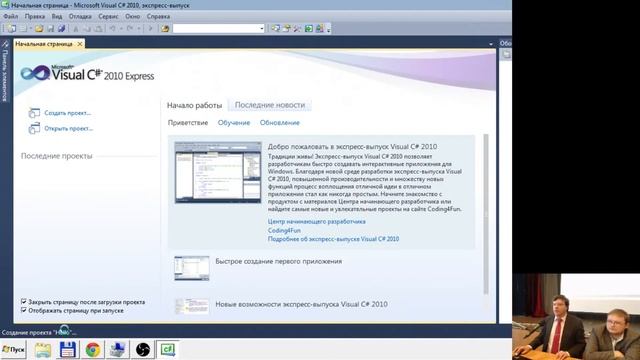640x360 pixels.
Task: Click the Быстрое создание первого приложения thumbnail
Action: point(192,268)
